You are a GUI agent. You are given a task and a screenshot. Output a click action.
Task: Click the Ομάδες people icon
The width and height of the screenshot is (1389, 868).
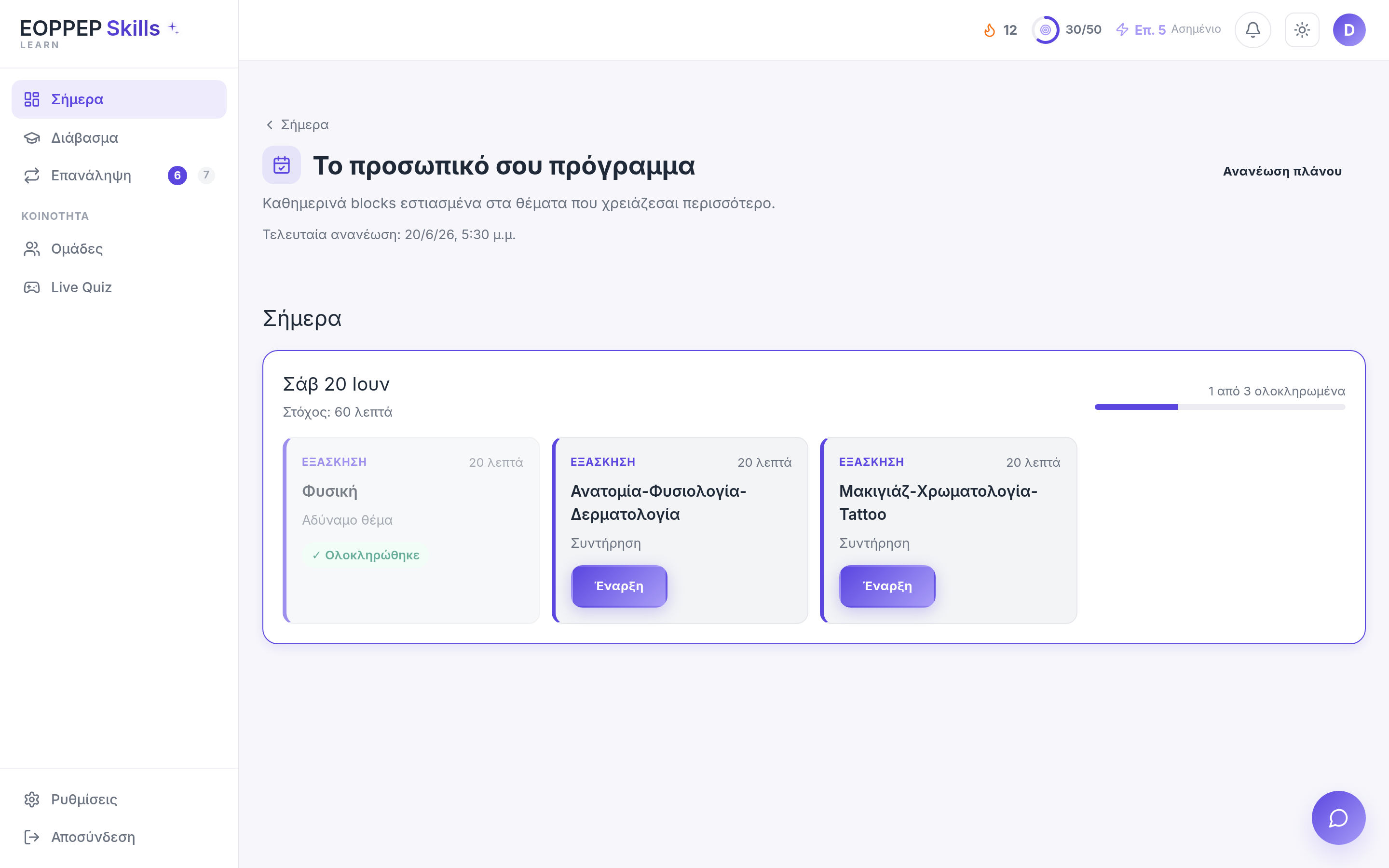point(31,248)
